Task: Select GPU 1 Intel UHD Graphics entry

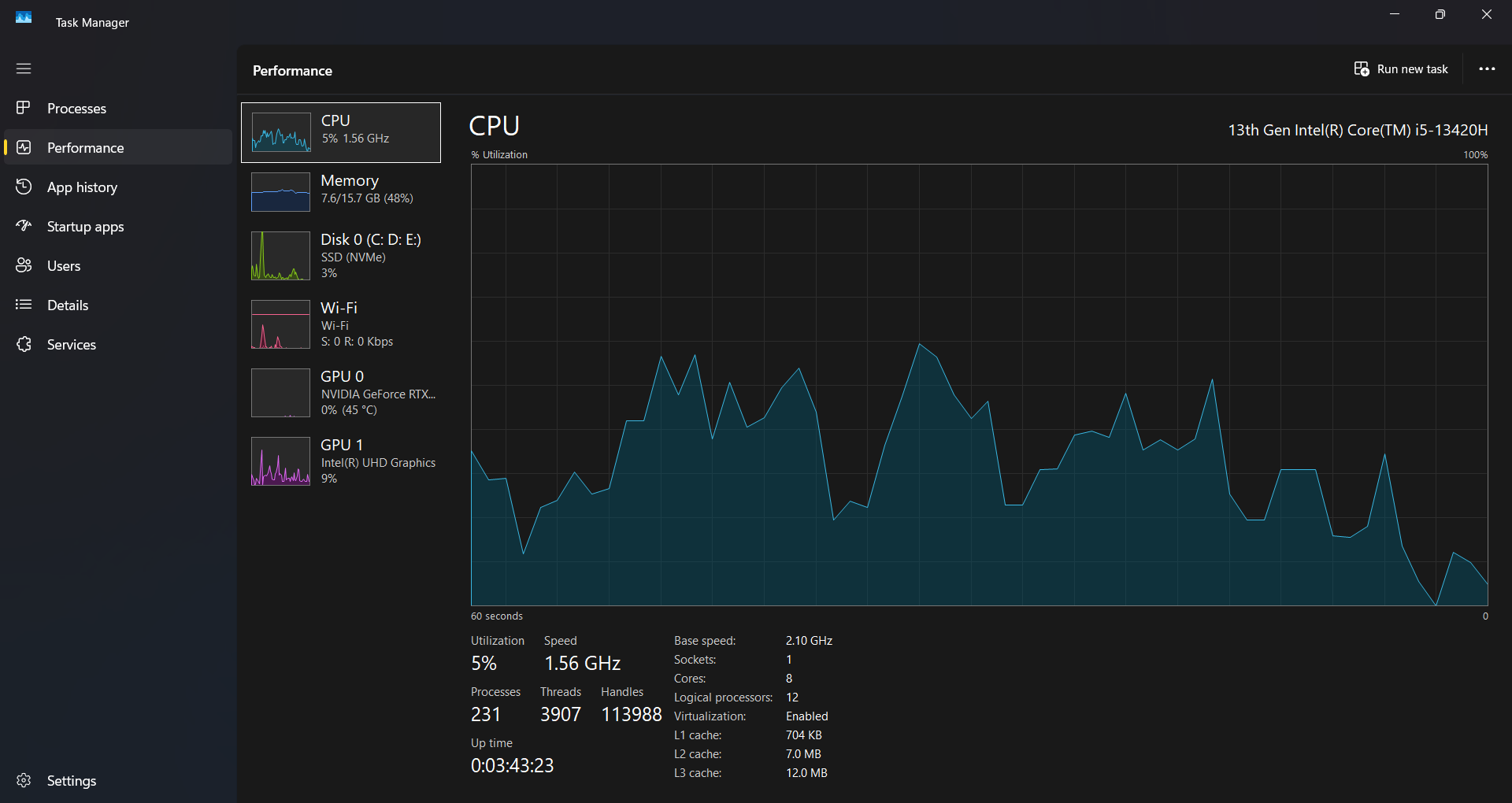Action: click(x=341, y=461)
